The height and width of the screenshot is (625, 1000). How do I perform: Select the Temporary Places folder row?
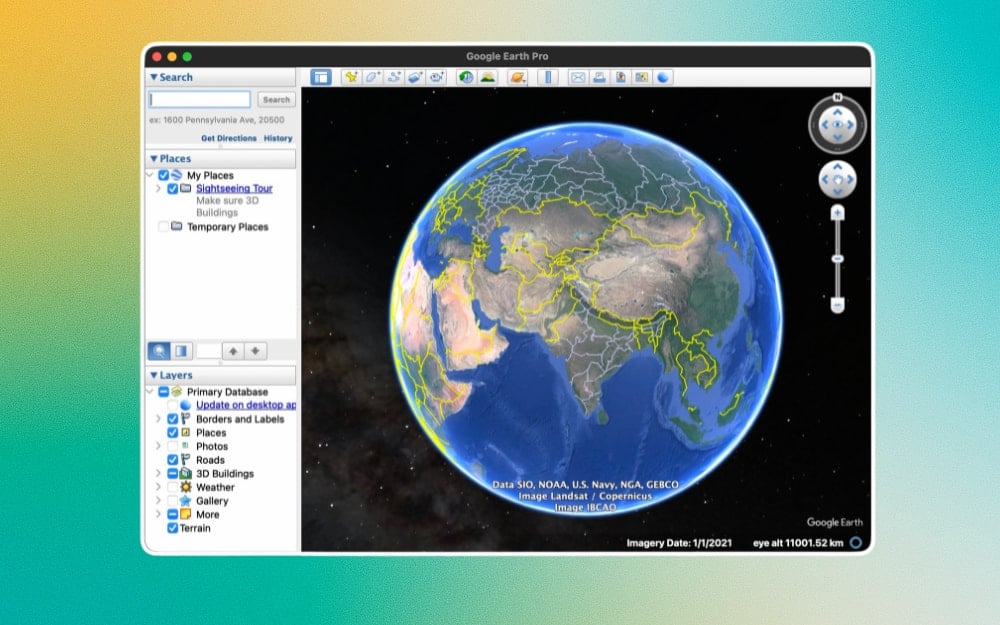pos(221,227)
